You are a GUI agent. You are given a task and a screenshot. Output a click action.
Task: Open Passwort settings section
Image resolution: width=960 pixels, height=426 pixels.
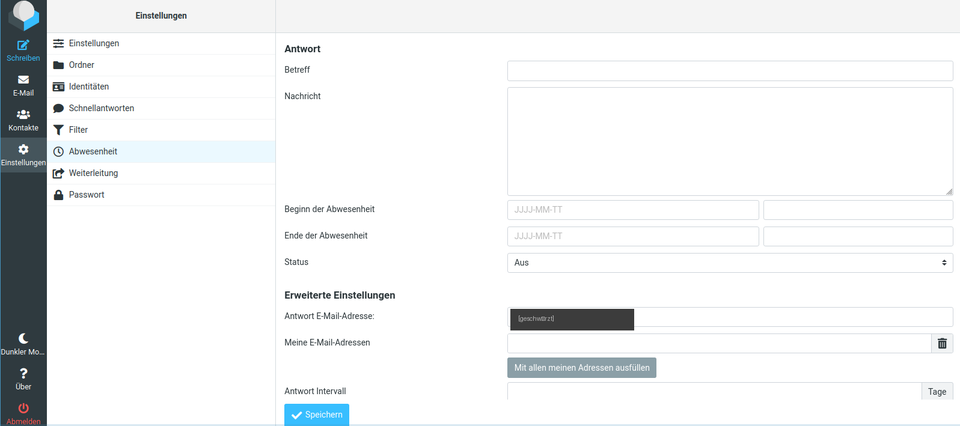pos(161,195)
